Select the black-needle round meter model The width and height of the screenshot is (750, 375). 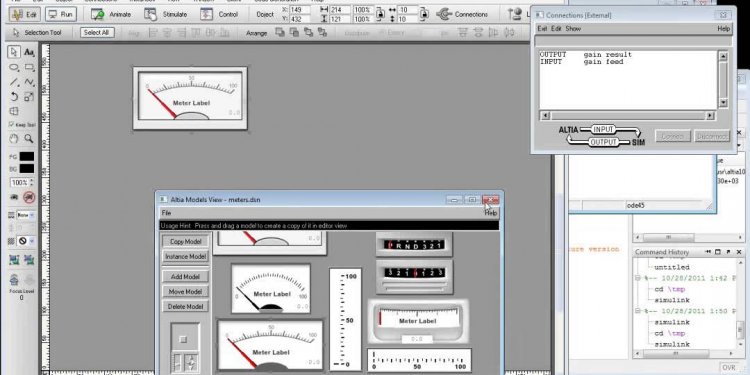tap(271, 288)
